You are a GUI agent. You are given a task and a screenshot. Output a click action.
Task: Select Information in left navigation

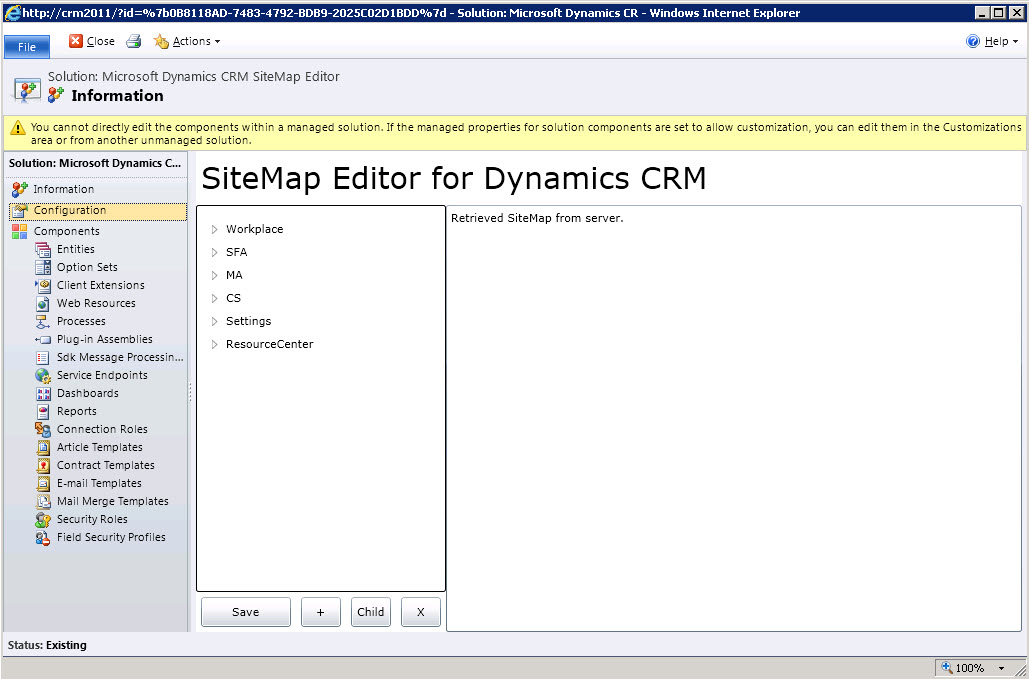tap(63, 189)
